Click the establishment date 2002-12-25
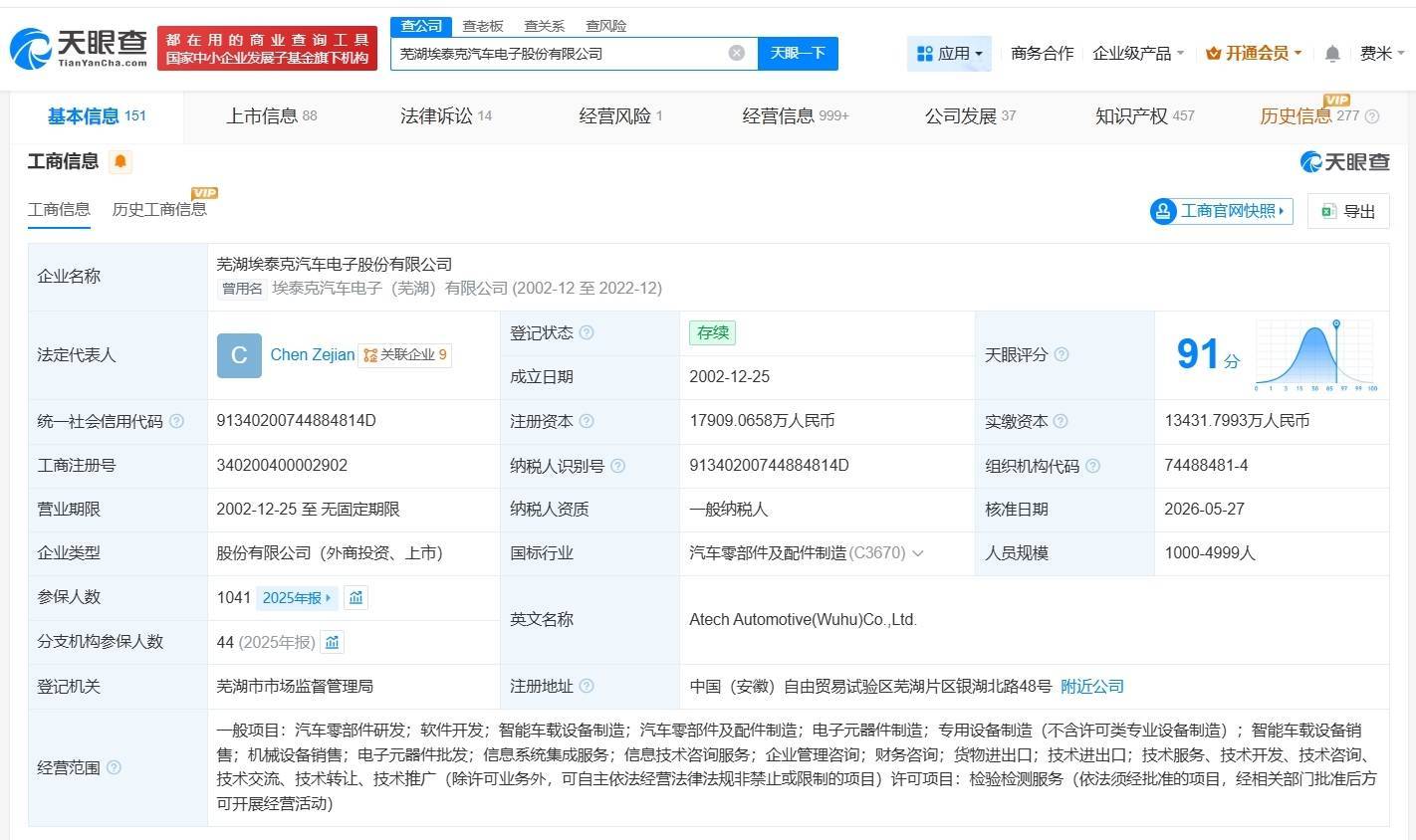 pyautogui.click(x=730, y=377)
